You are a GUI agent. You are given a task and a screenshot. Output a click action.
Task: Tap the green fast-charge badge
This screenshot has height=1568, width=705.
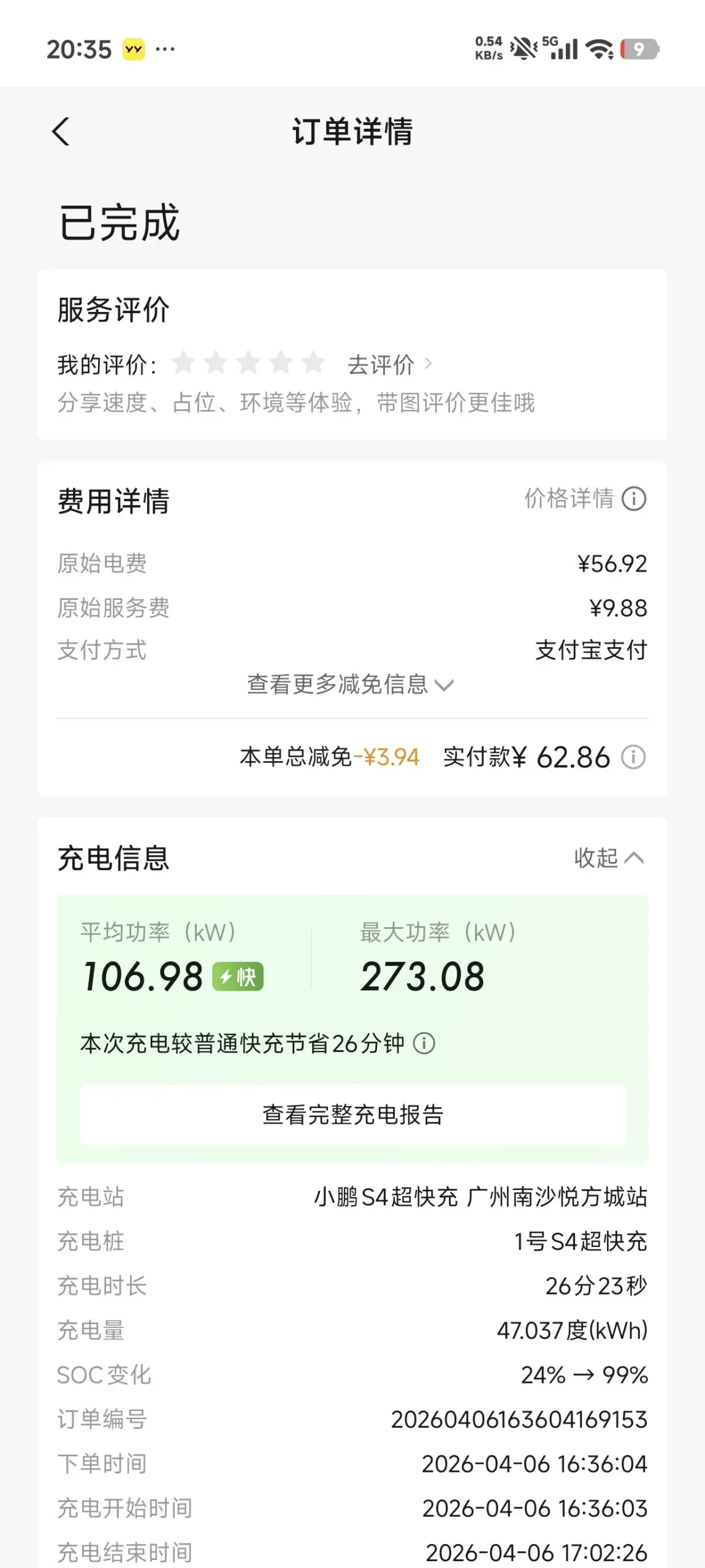pyautogui.click(x=238, y=977)
